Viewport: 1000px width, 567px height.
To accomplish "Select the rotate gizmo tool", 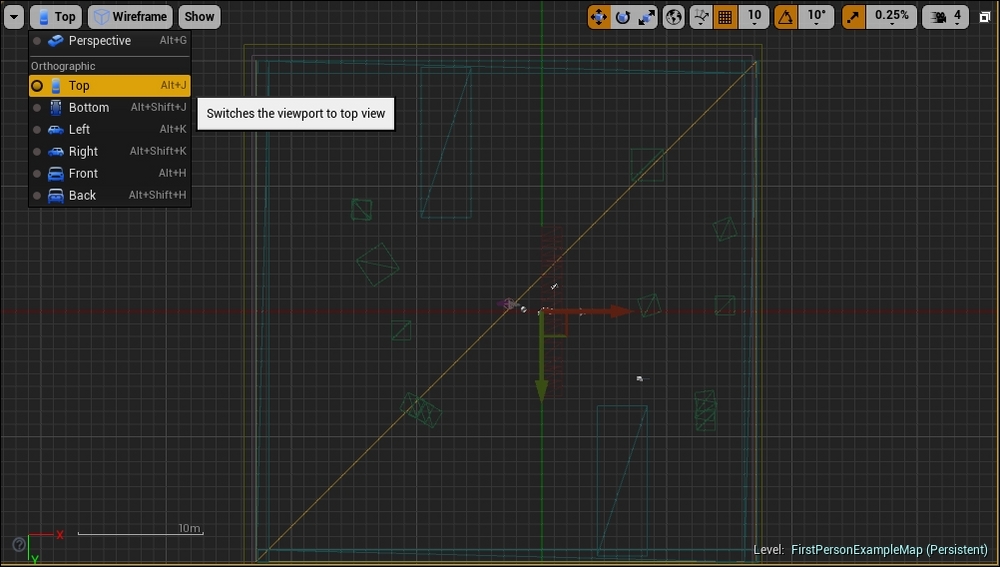I will coord(623,17).
